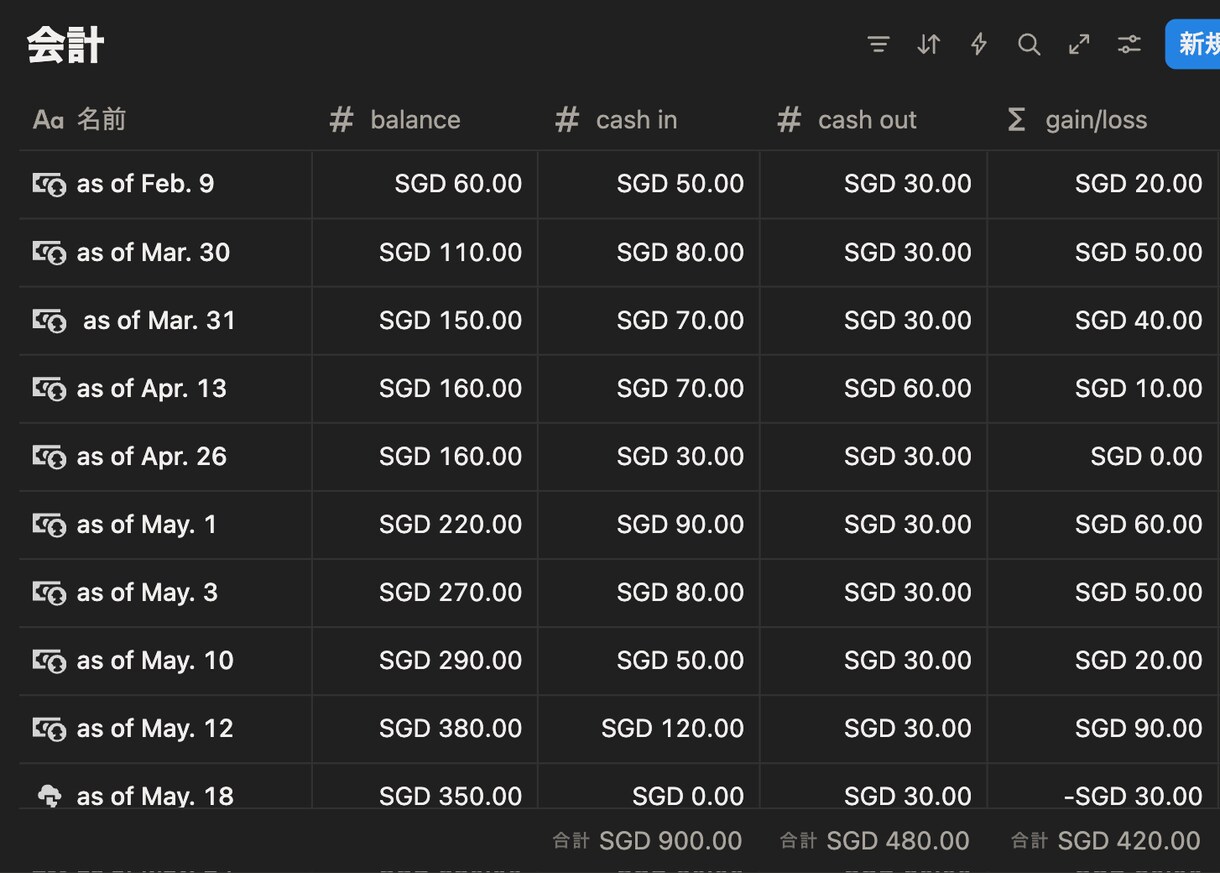Click the sort arrows icon

(929, 44)
